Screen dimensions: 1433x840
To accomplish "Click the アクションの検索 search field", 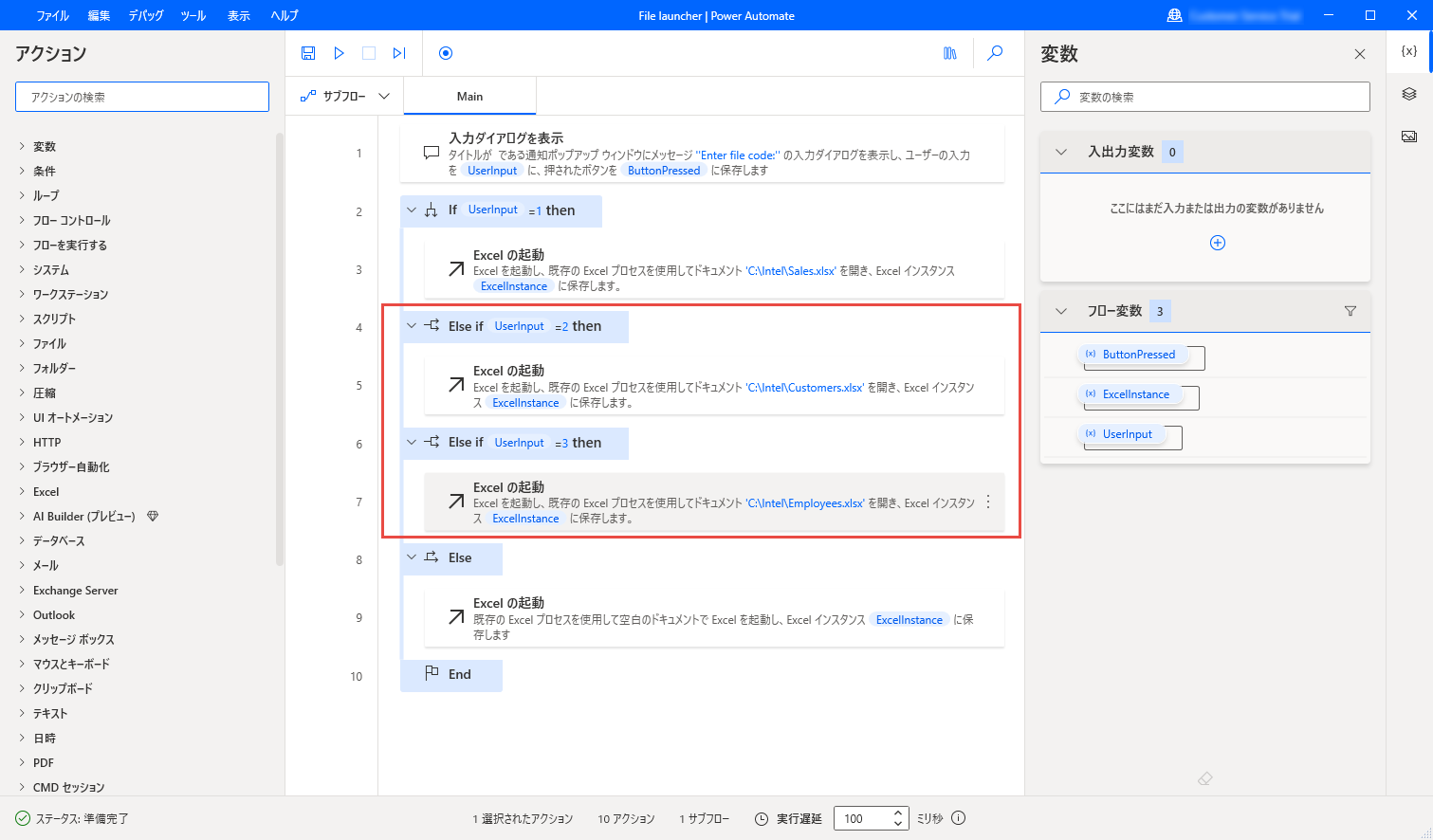I will point(142,97).
